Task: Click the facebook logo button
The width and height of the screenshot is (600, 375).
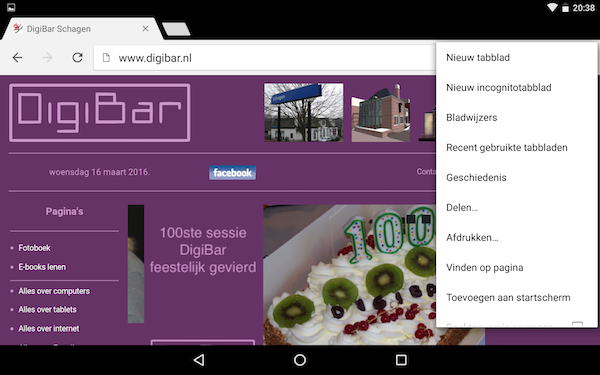Action: point(232,173)
